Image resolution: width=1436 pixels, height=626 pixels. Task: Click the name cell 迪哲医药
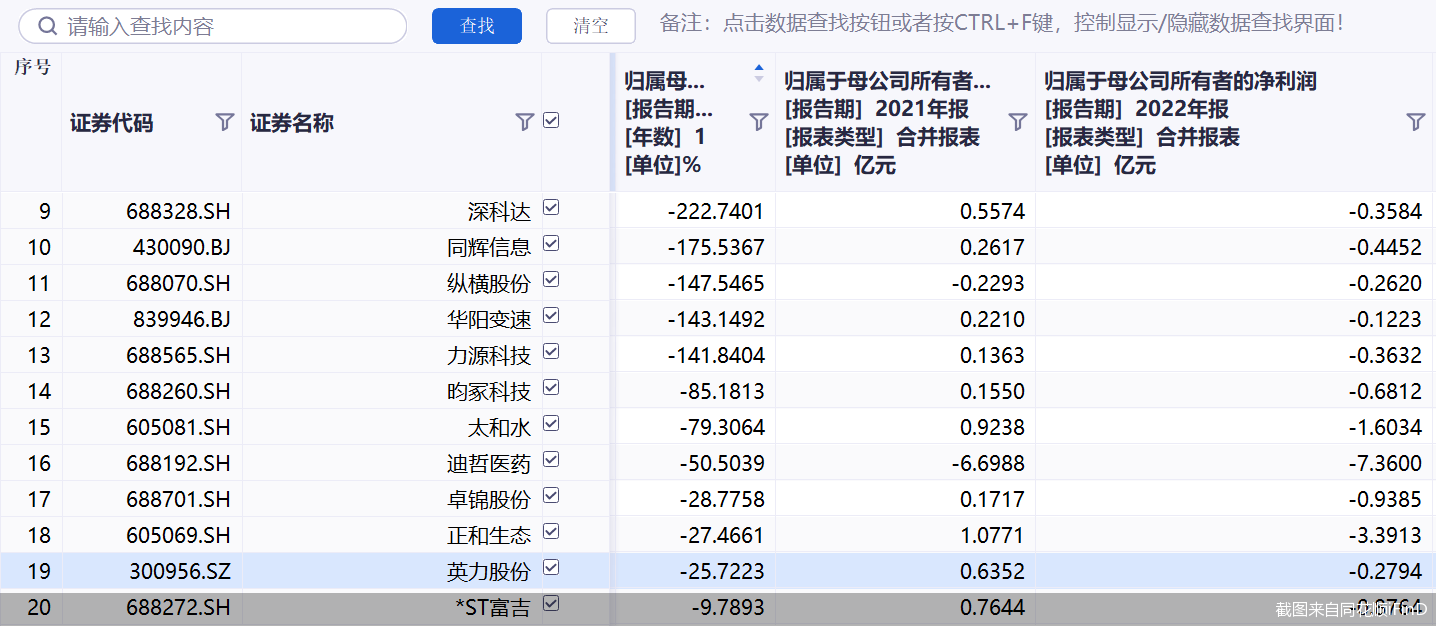tap(489, 463)
